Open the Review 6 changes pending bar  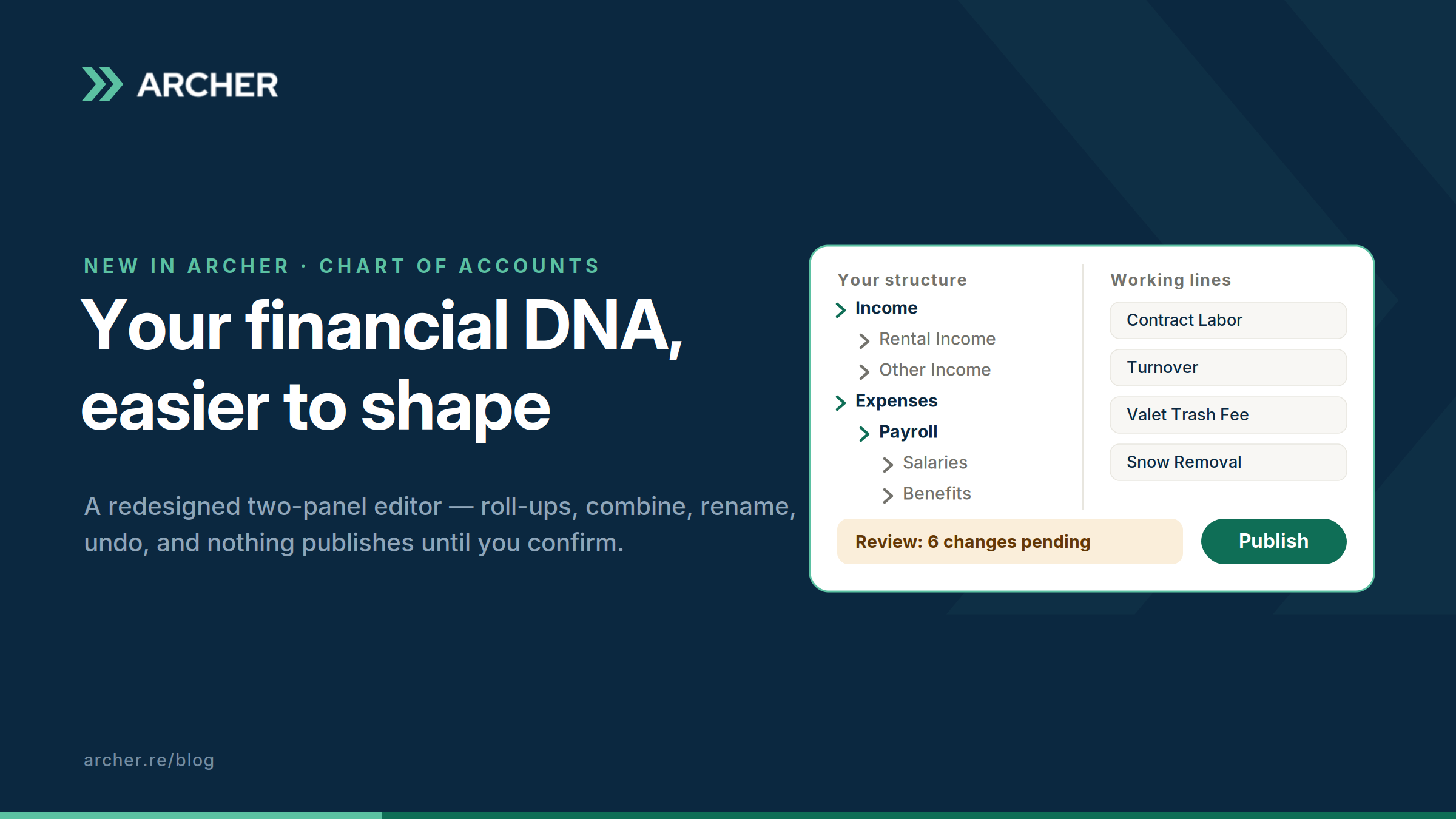click(1010, 541)
